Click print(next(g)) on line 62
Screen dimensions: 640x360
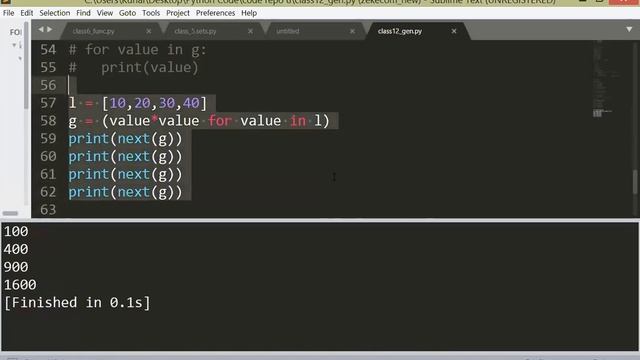(125, 192)
